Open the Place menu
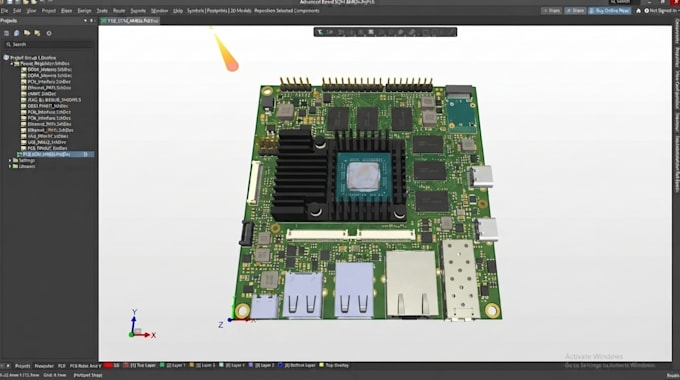The width and height of the screenshot is (680, 380). pyautogui.click(x=66, y=11)
